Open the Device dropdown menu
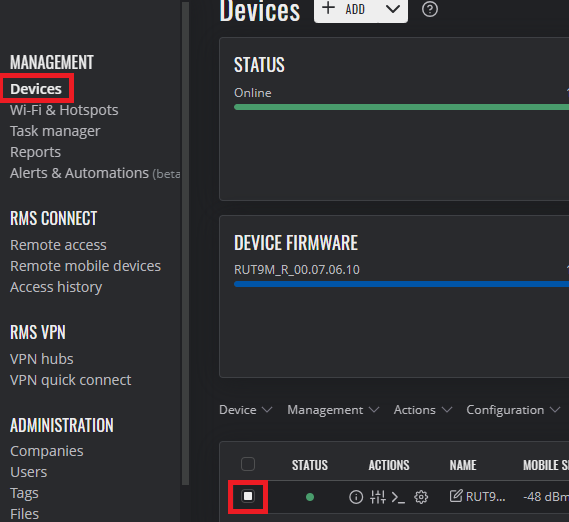The height and width of the screenshot is (522, 569). (x=246, y=410)
